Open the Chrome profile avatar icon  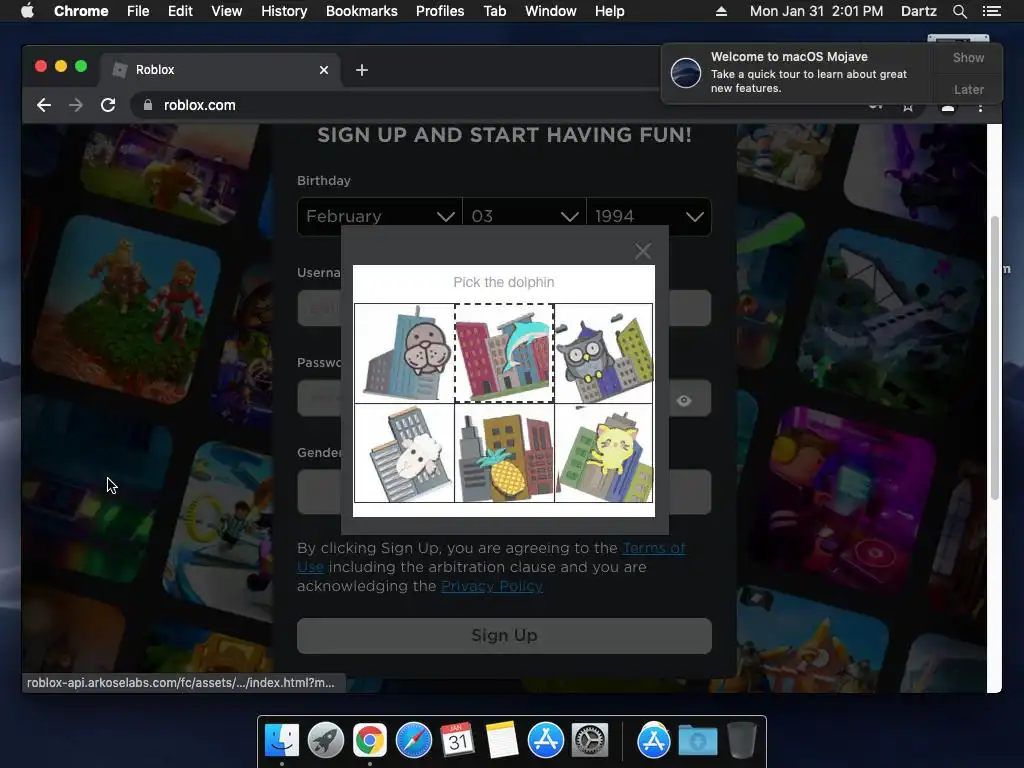click(x=948, y=106)
